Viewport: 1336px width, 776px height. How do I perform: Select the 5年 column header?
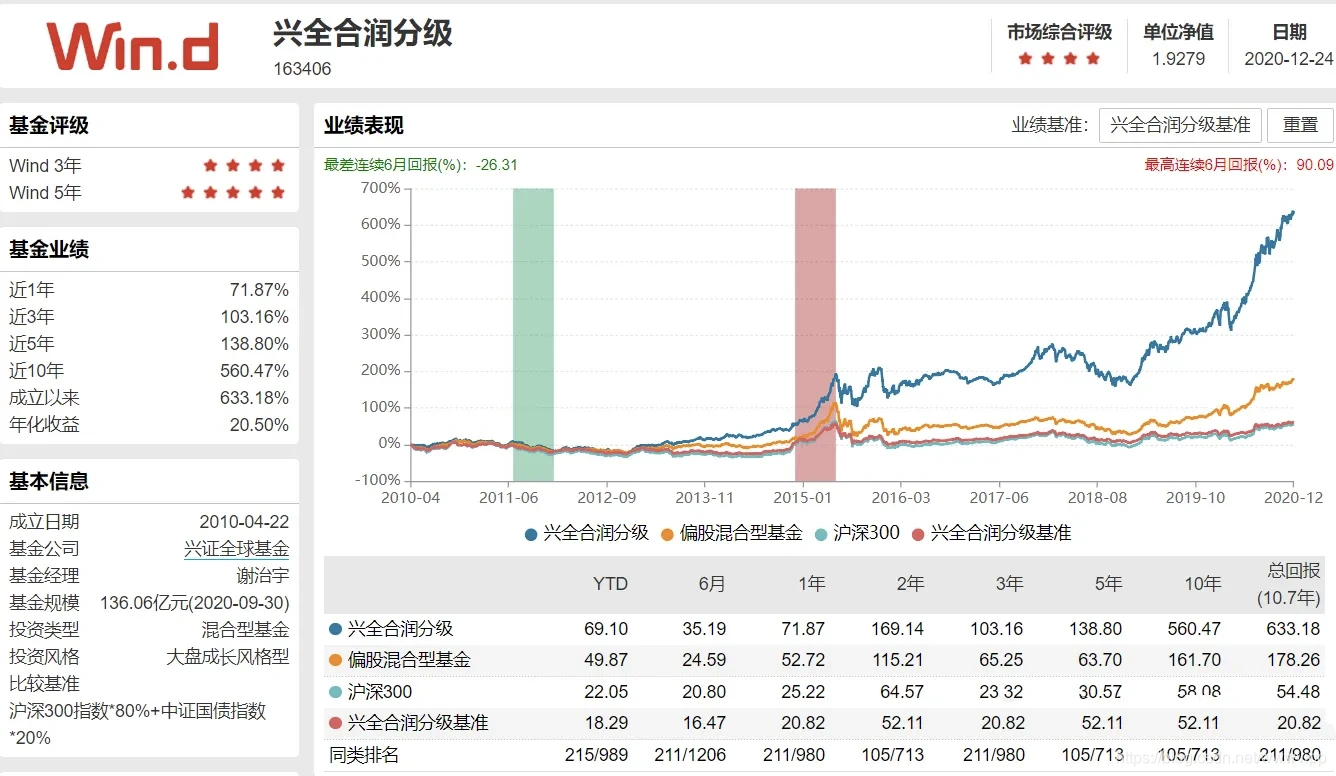point(1108,584)
